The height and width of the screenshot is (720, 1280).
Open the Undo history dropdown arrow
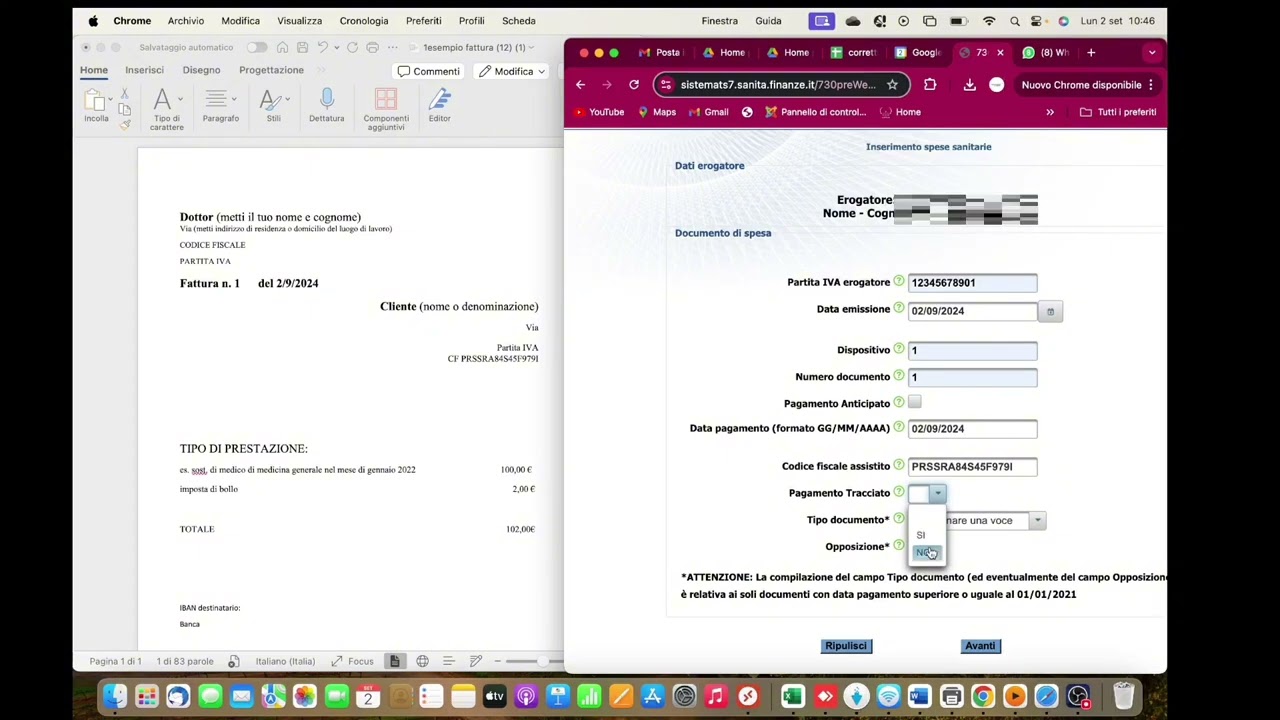(x=336, y=47)
